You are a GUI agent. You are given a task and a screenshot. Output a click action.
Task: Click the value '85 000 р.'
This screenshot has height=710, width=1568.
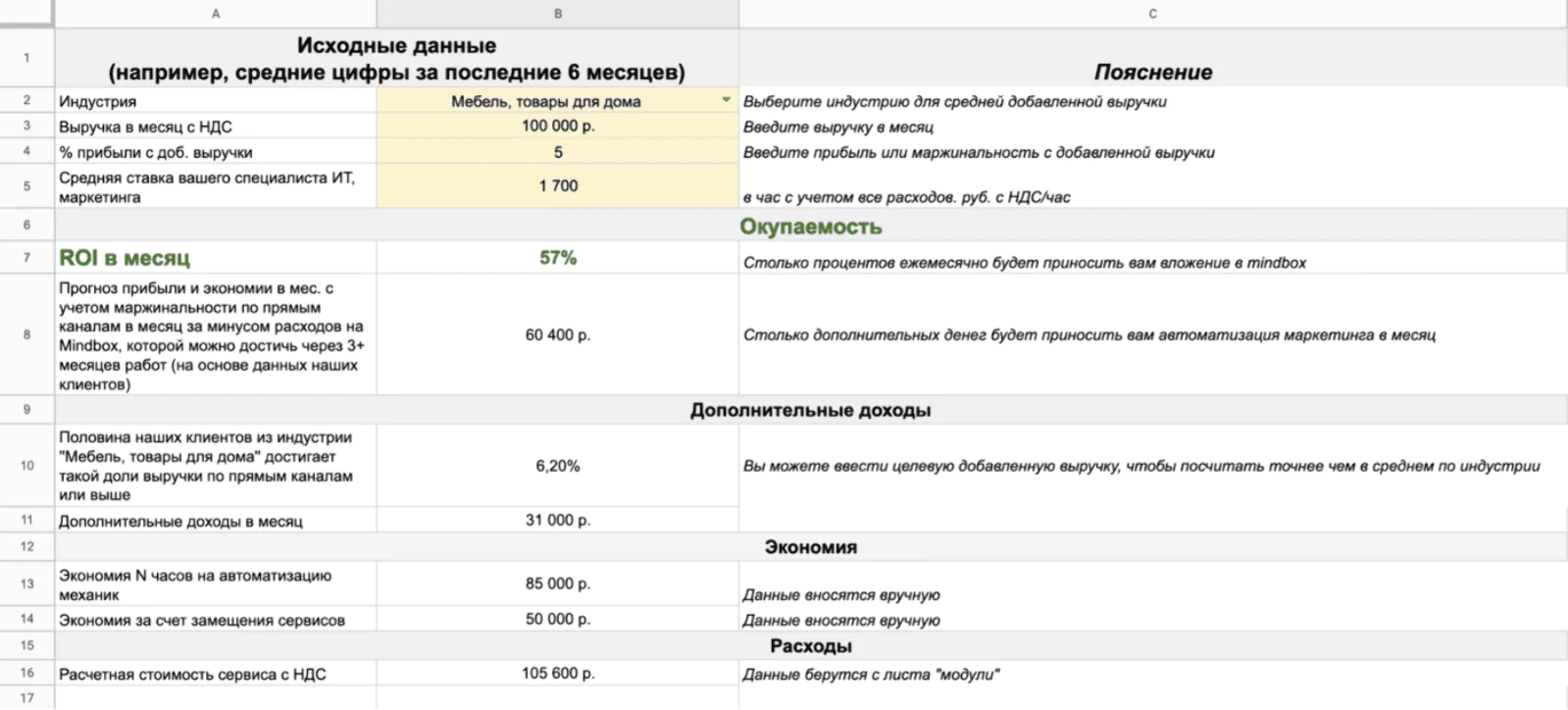pos(558,583)
